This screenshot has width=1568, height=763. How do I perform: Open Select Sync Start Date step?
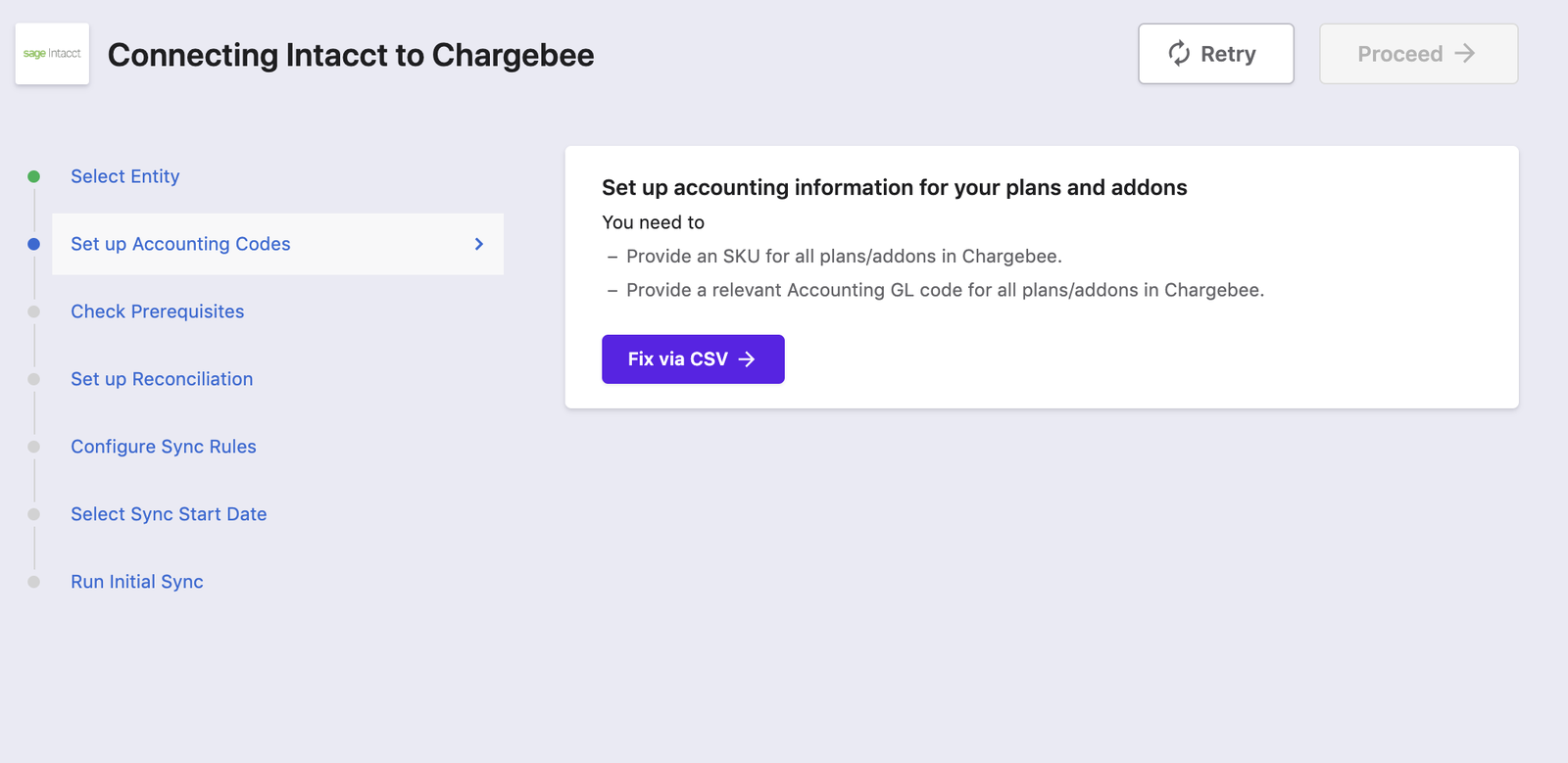pos(169,514)
